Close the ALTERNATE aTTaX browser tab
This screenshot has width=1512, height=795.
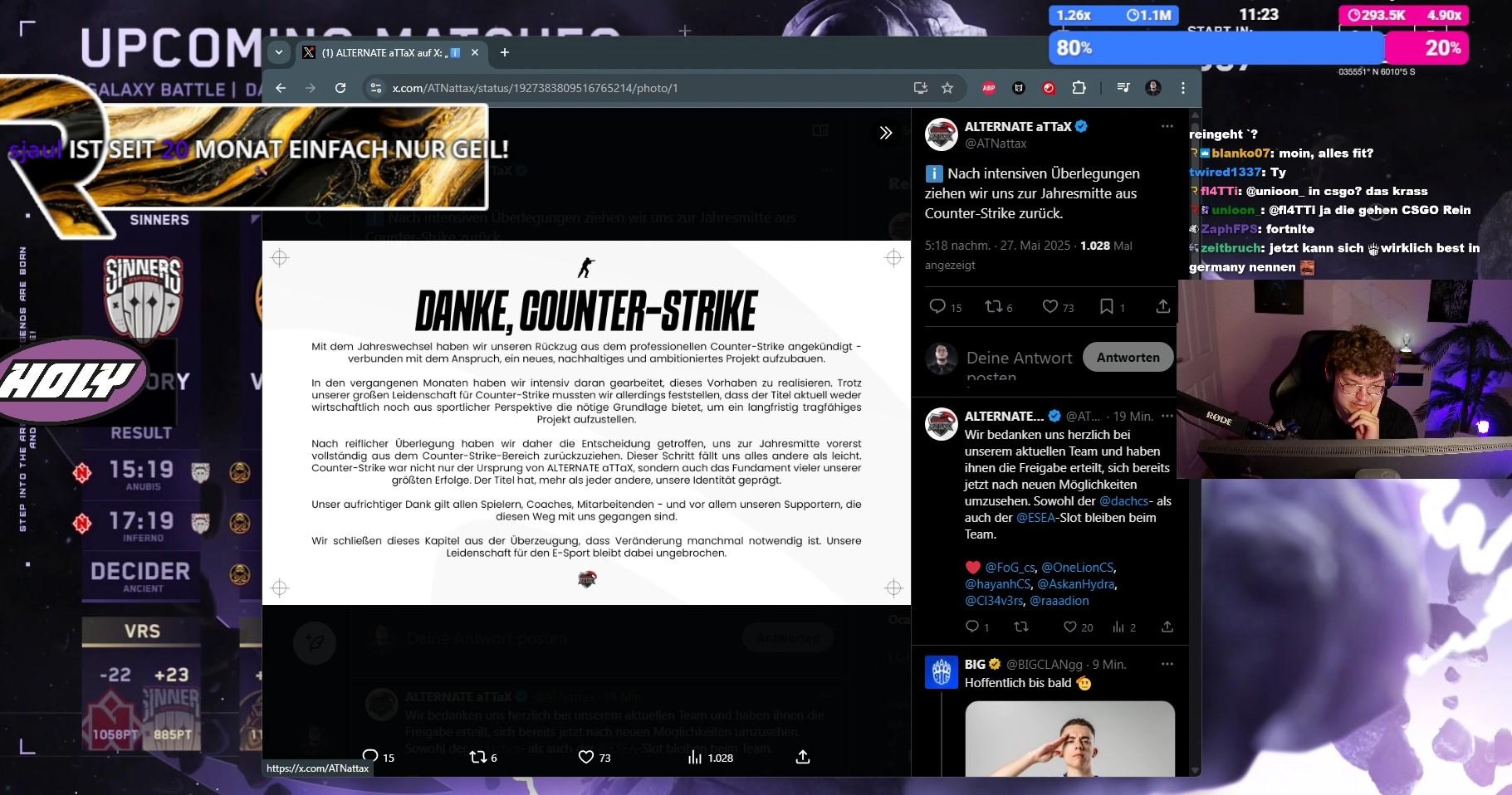click(x=475, y=52)
